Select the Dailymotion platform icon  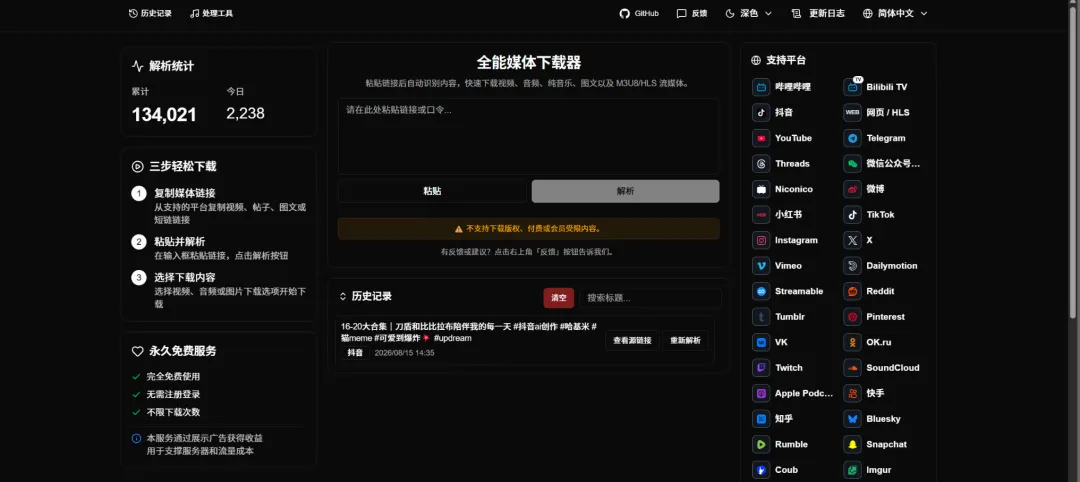click(x=853, y=266)
